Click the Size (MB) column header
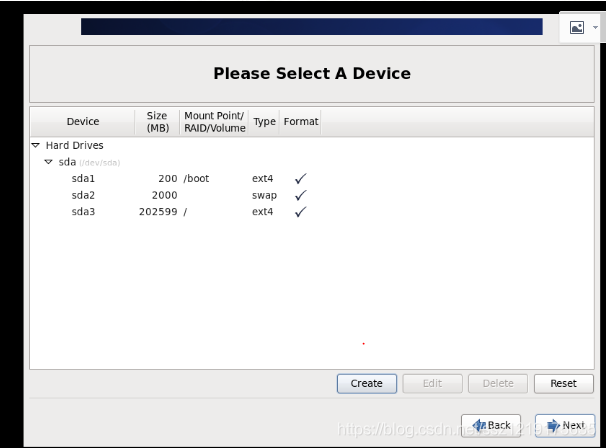Screen dimensions: 606x448 click(x=157, y=121)
